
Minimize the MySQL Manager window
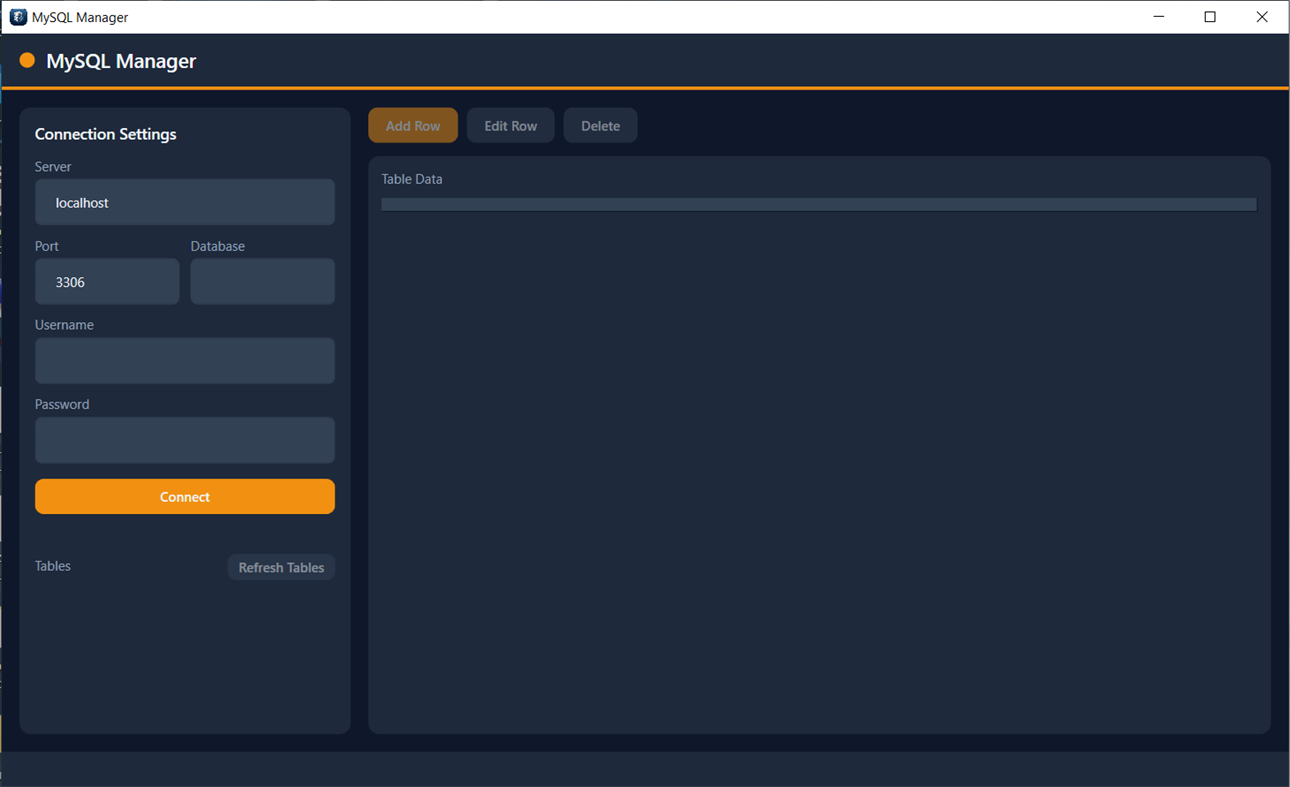(1159, 17)
